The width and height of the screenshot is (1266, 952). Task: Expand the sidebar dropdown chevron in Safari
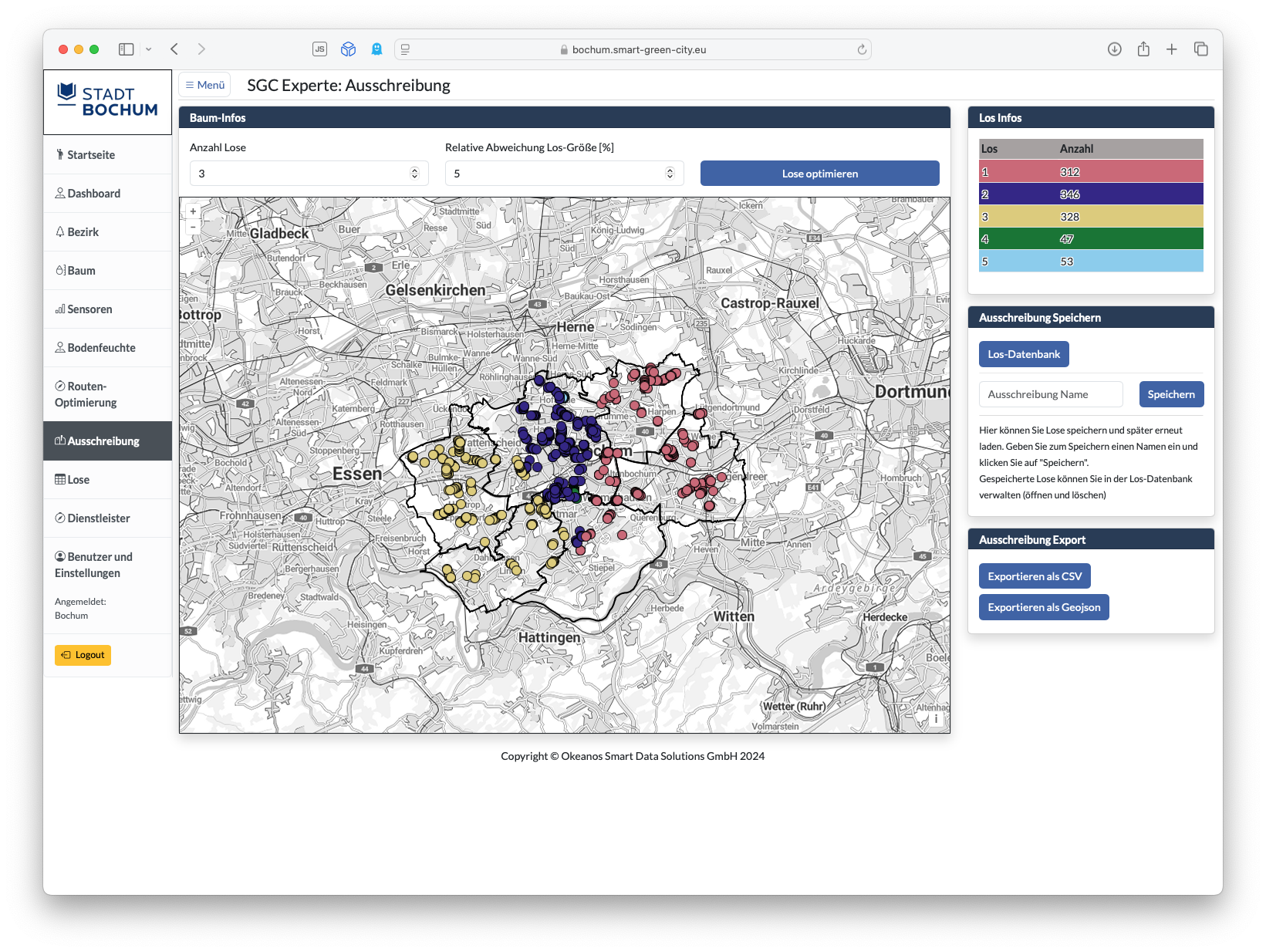148,49
